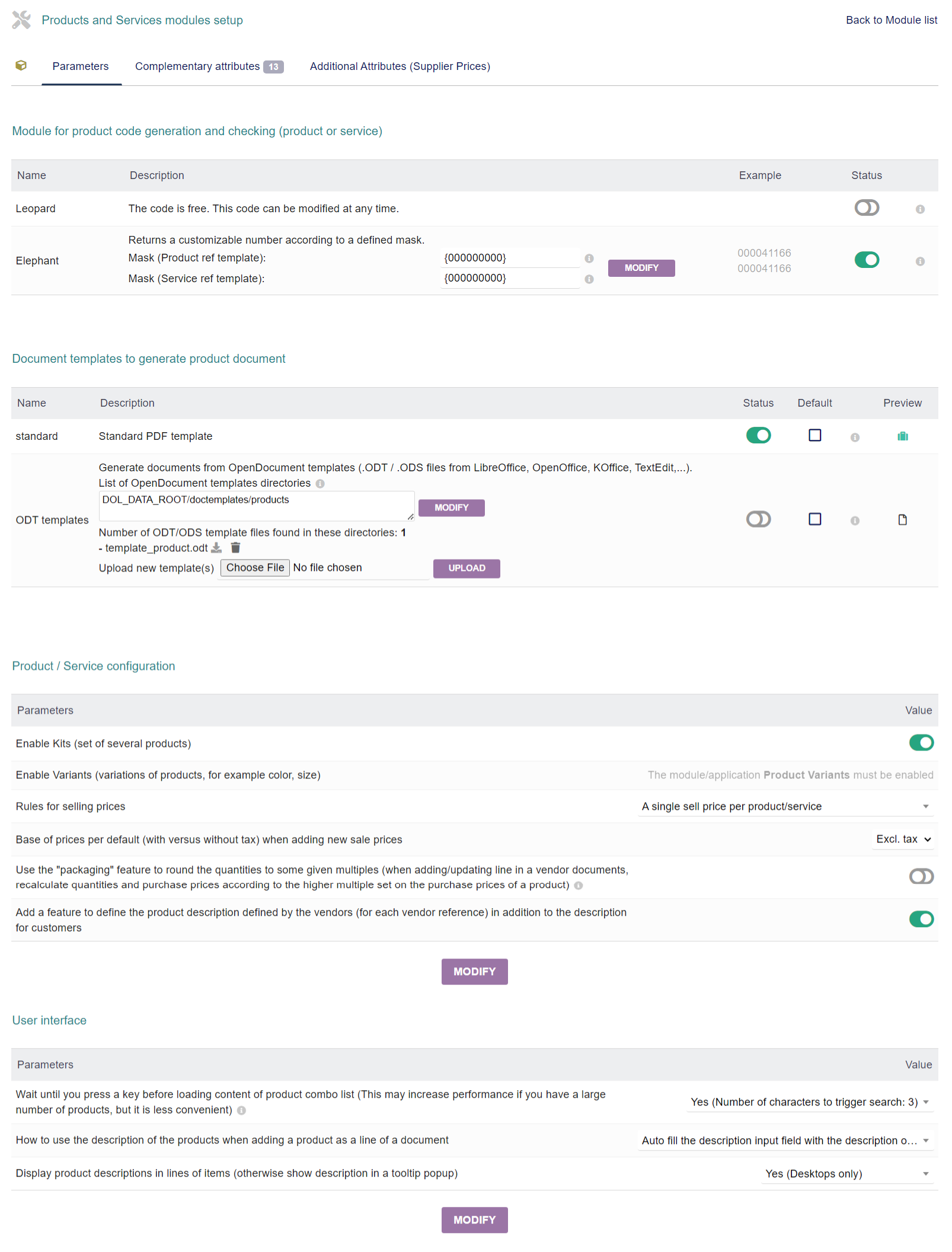Open the Rules for selling prices dropdown

(785, 807)
